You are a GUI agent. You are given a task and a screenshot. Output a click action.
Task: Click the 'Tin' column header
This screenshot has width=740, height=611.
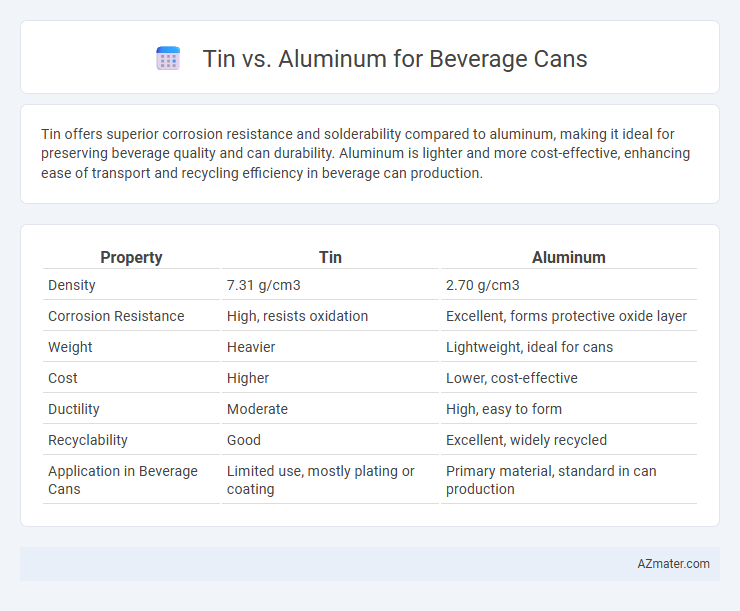[x=330, y=257]
